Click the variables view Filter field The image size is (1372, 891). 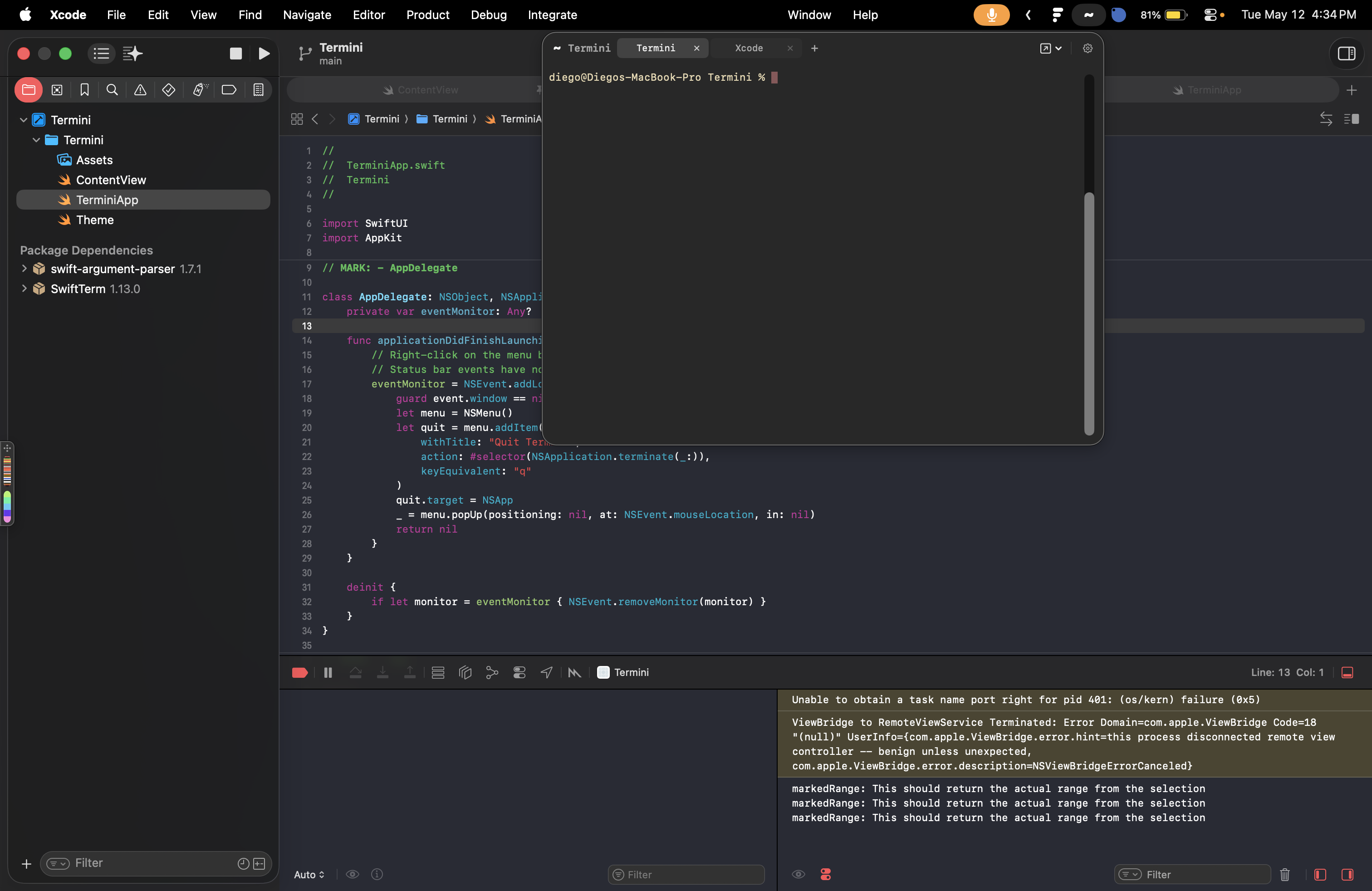pyautogui.click(x=686, y=875)
